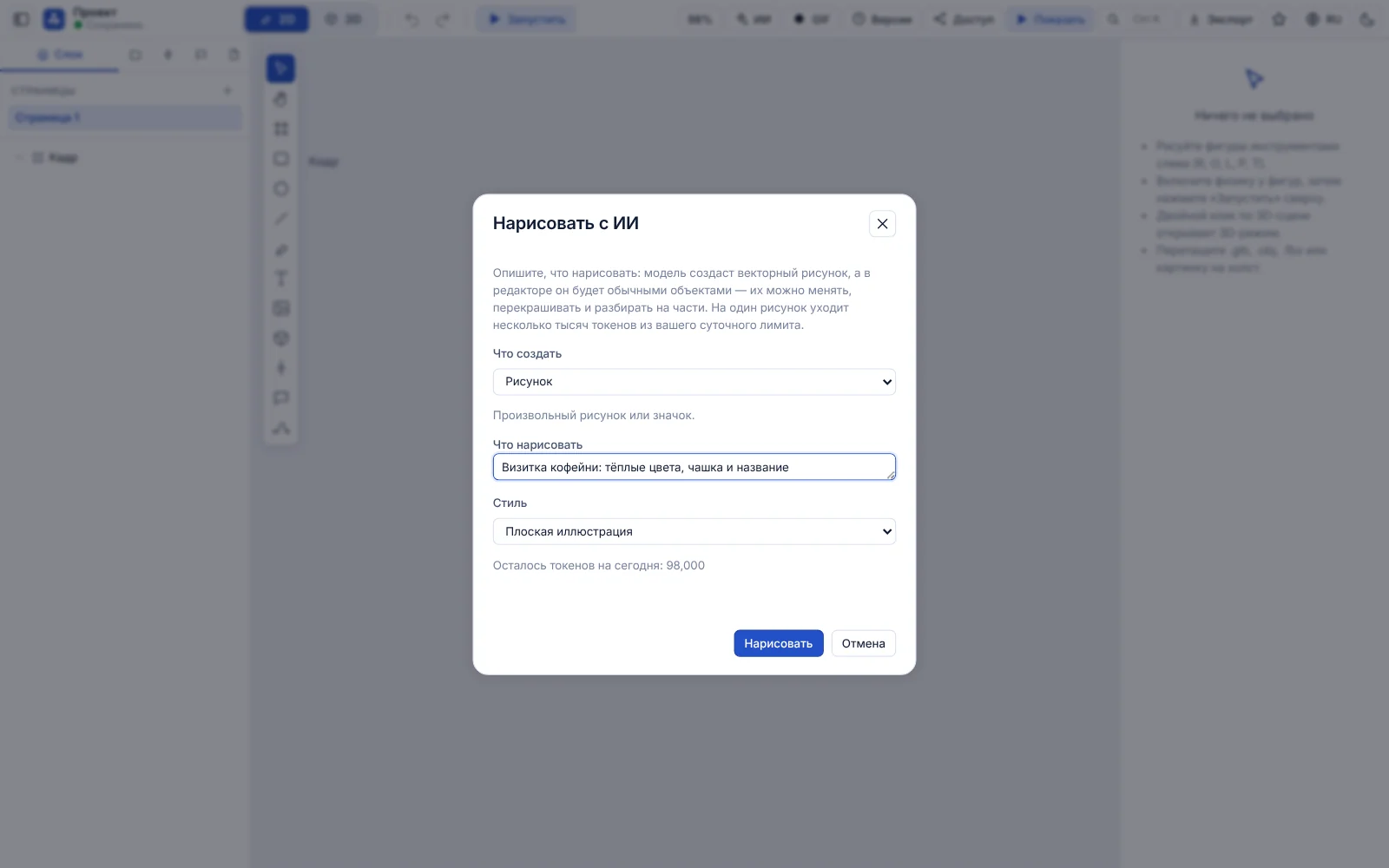Expand the Кадр layer chevron
Image resolution: width=1389 pixels, height=868 pixels.
click(20, 157)
